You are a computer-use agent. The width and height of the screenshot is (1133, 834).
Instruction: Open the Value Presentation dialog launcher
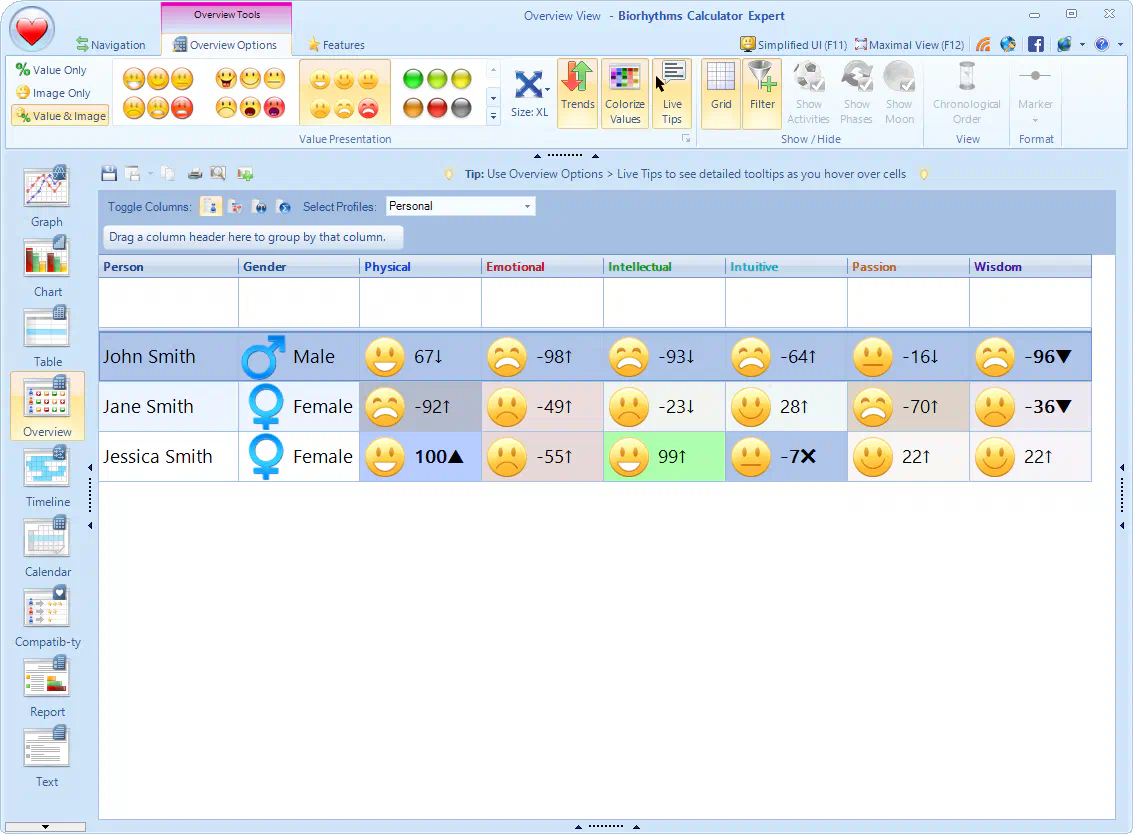click(686, 138)
